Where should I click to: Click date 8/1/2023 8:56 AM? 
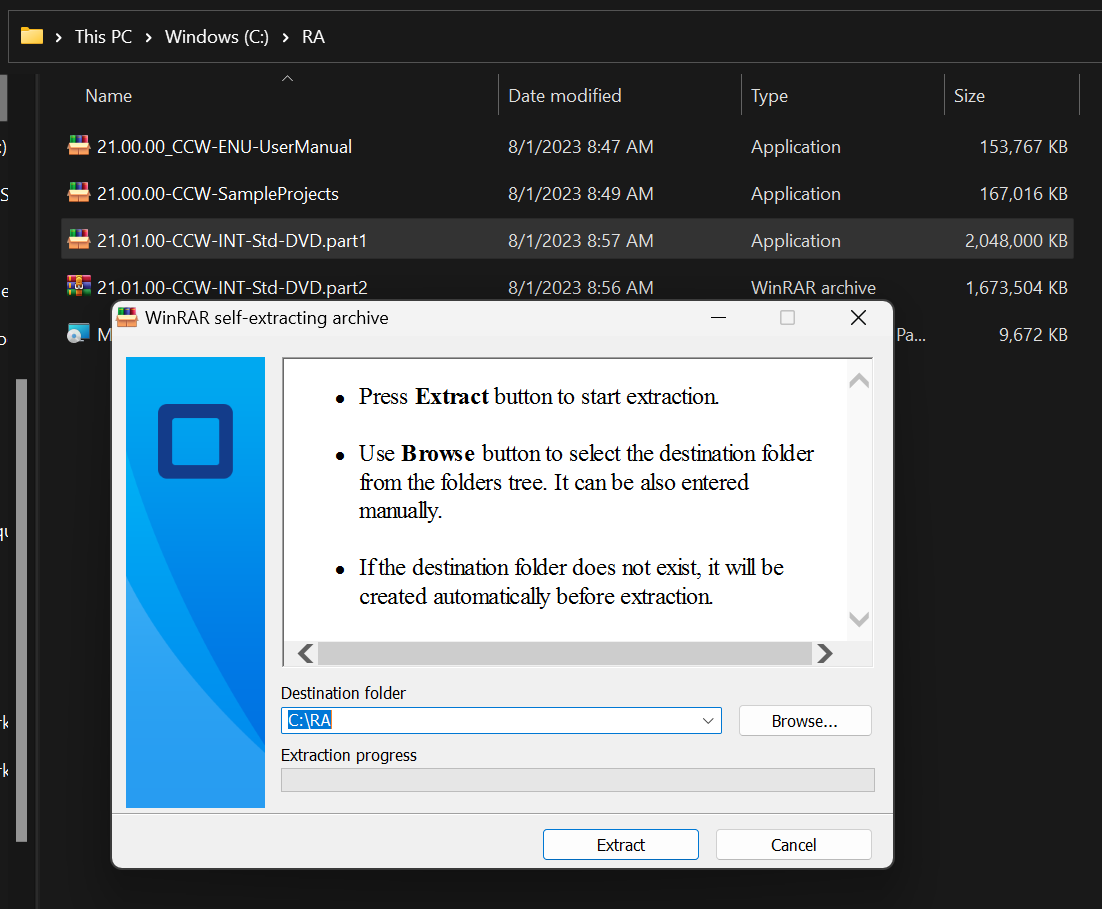click(581, 288)
